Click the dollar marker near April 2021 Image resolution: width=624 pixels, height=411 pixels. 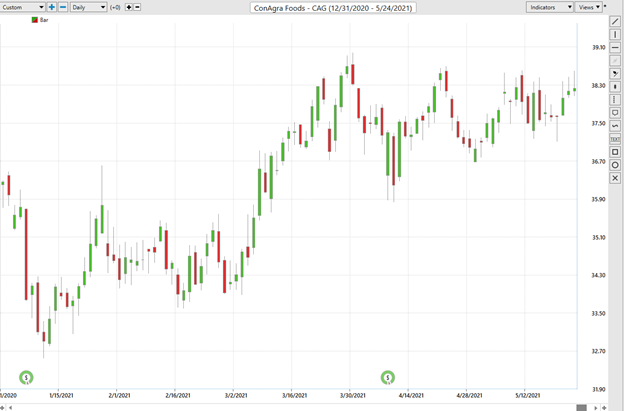[x=388, y=377]
